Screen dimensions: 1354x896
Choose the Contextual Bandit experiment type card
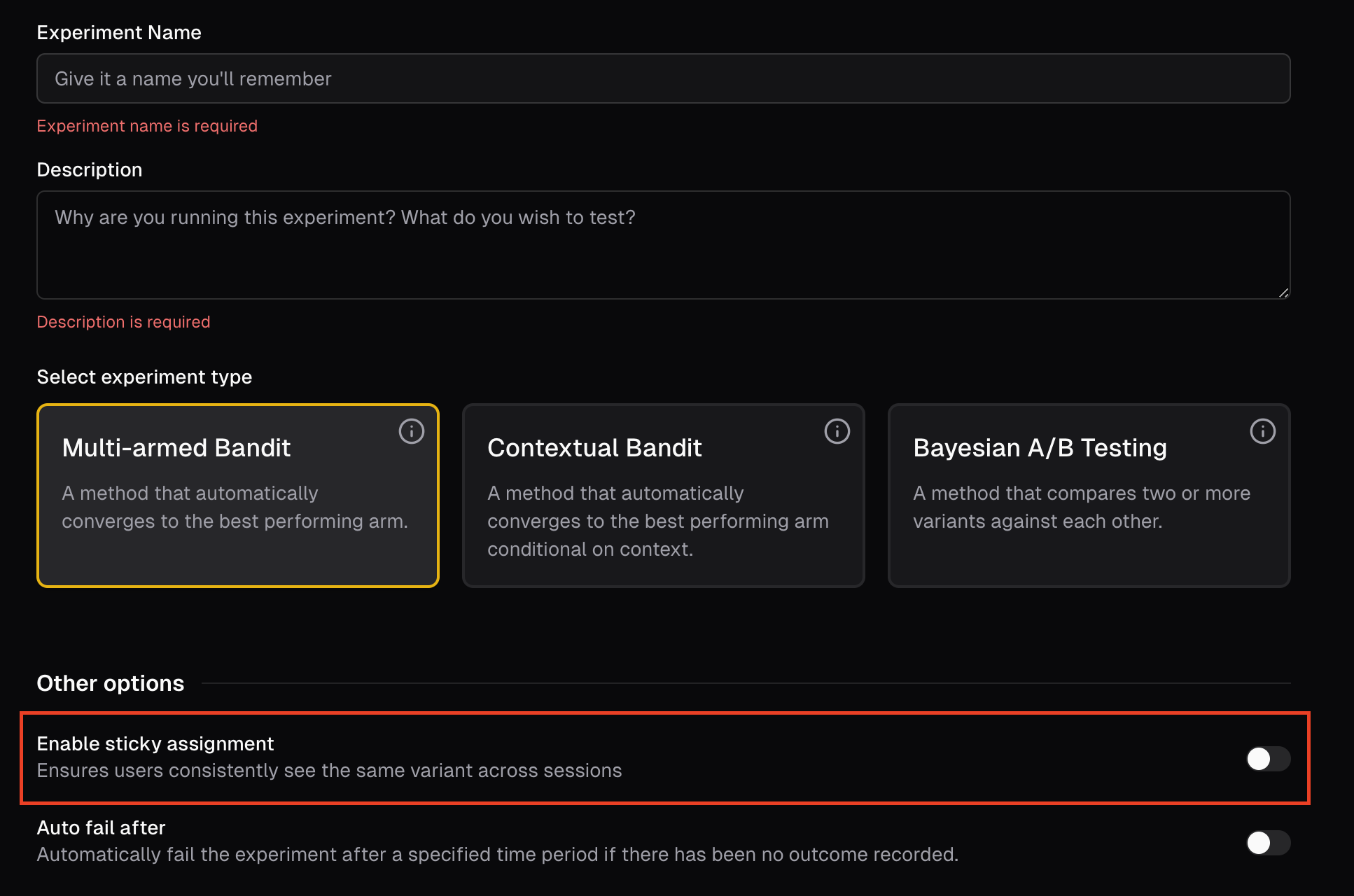point(664,496)
